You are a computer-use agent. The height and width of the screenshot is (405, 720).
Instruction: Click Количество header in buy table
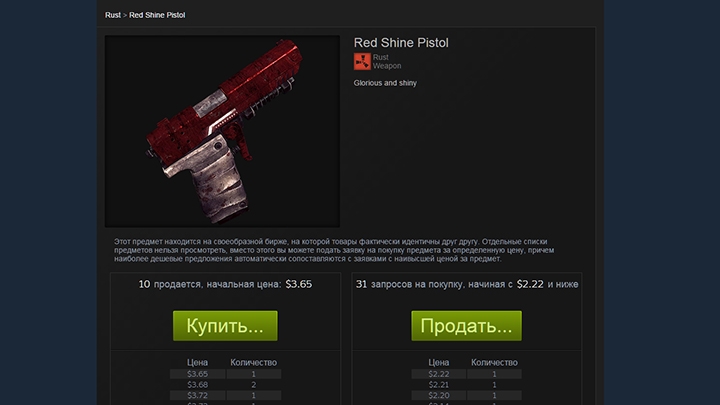(x=494, y=362)
